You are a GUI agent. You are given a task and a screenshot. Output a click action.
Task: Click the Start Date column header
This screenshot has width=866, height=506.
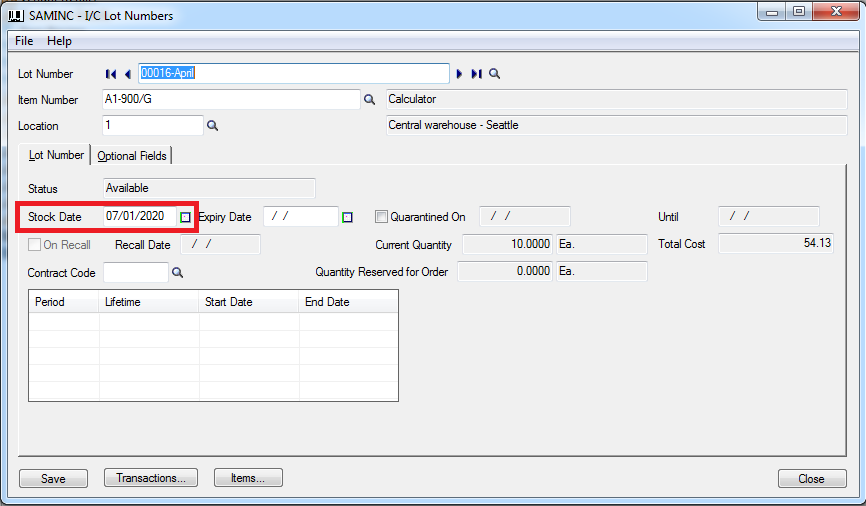pyautogui.click(x=249, y=302)
